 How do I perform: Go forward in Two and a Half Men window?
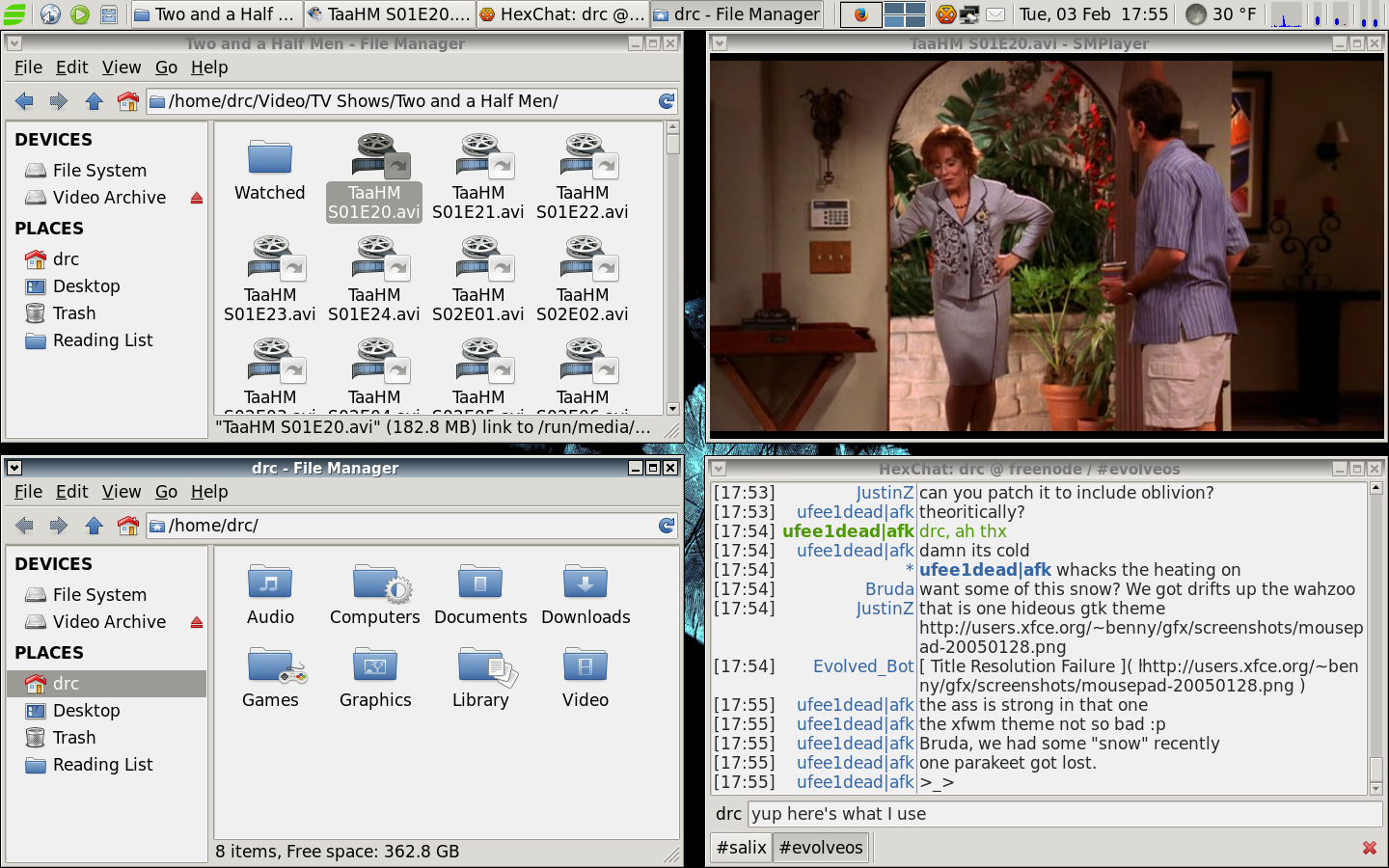(x=58, y=101)
